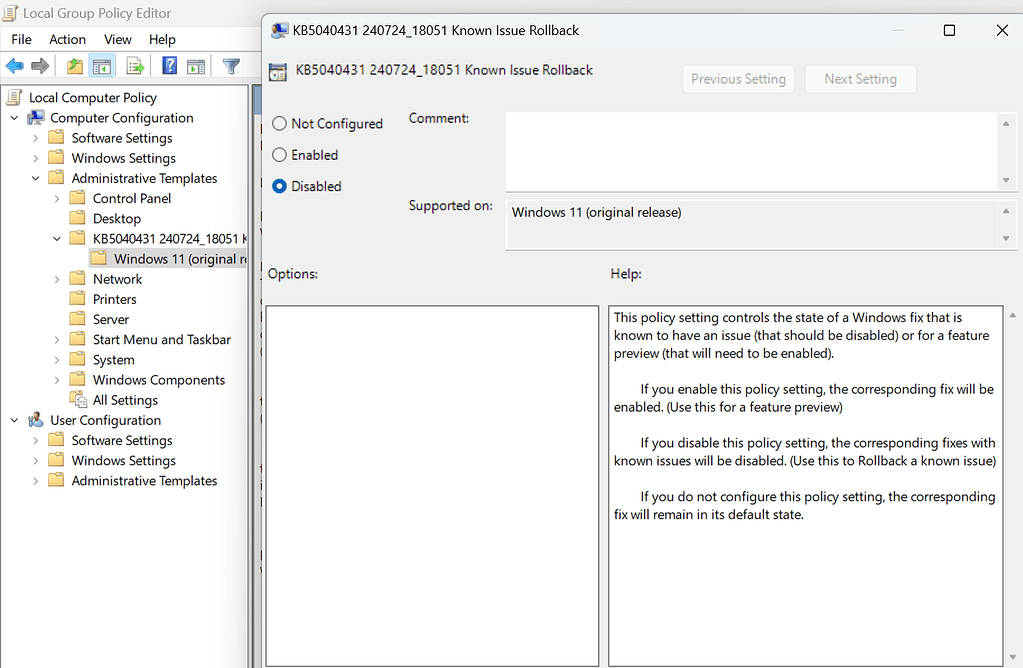Expand Start Menu and Taskbar node

57,340
